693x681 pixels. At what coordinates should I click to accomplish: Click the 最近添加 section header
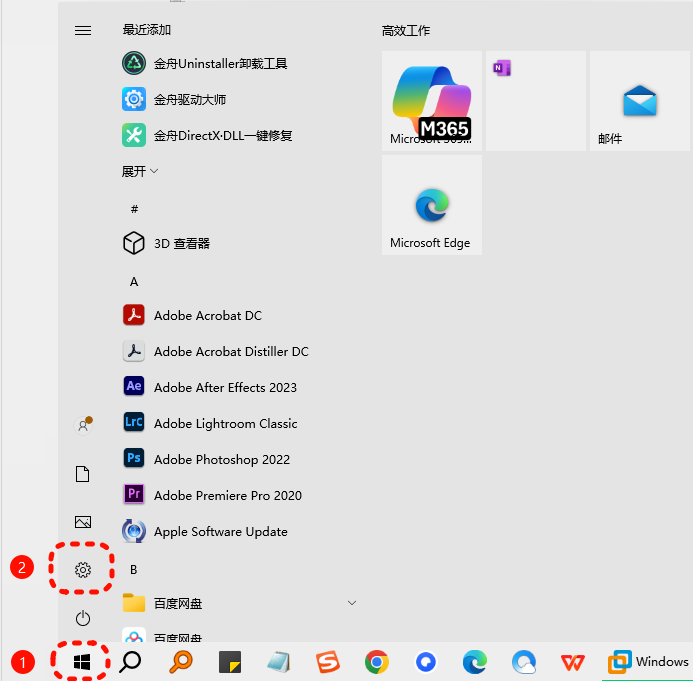(146, 30)
